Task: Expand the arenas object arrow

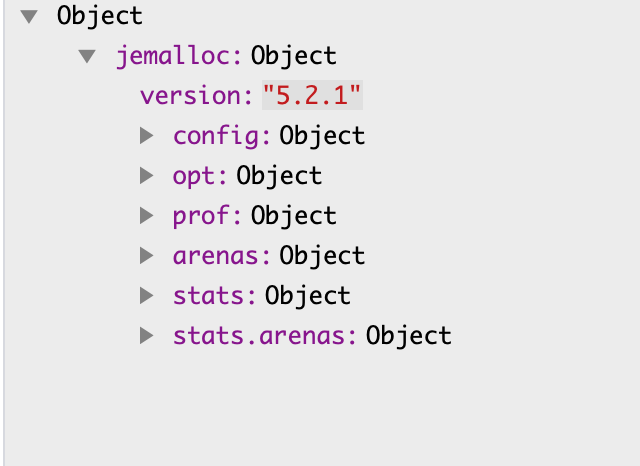Action: (x=147, y=256)
